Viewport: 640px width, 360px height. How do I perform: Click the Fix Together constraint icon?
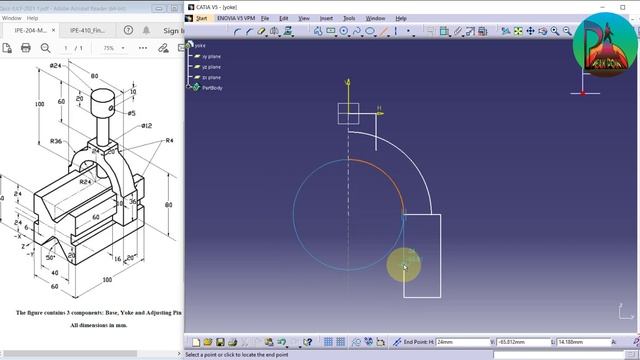458,31
